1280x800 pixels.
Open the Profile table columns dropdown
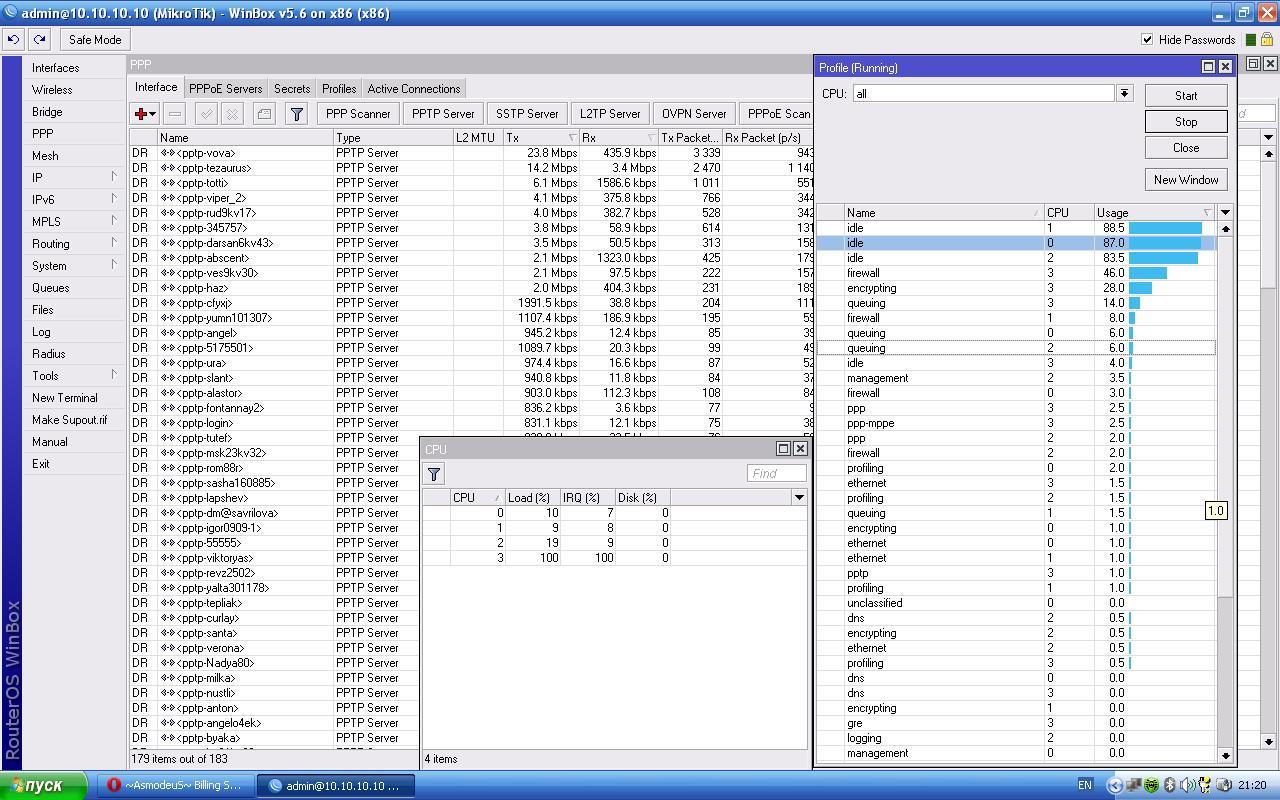[x=1225, y=212]
